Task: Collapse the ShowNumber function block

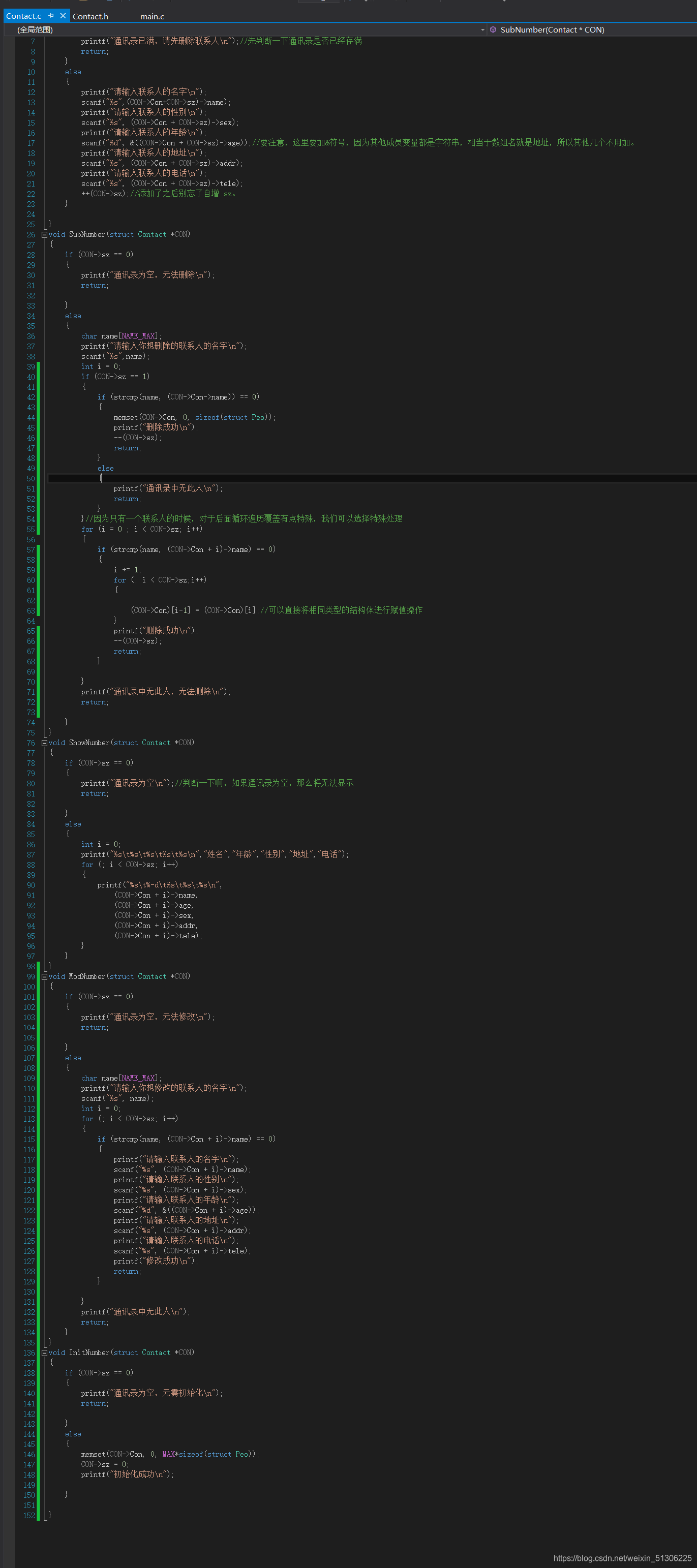Action: pos(44,743)
